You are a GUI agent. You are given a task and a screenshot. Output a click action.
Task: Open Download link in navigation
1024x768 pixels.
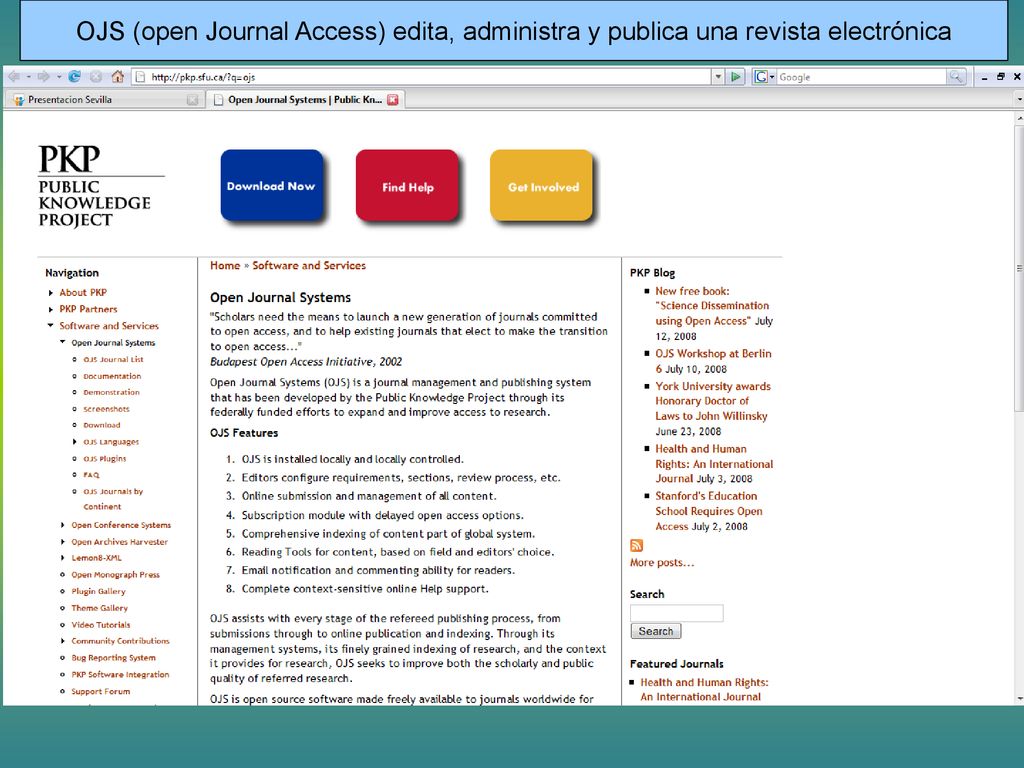[101, 425]
